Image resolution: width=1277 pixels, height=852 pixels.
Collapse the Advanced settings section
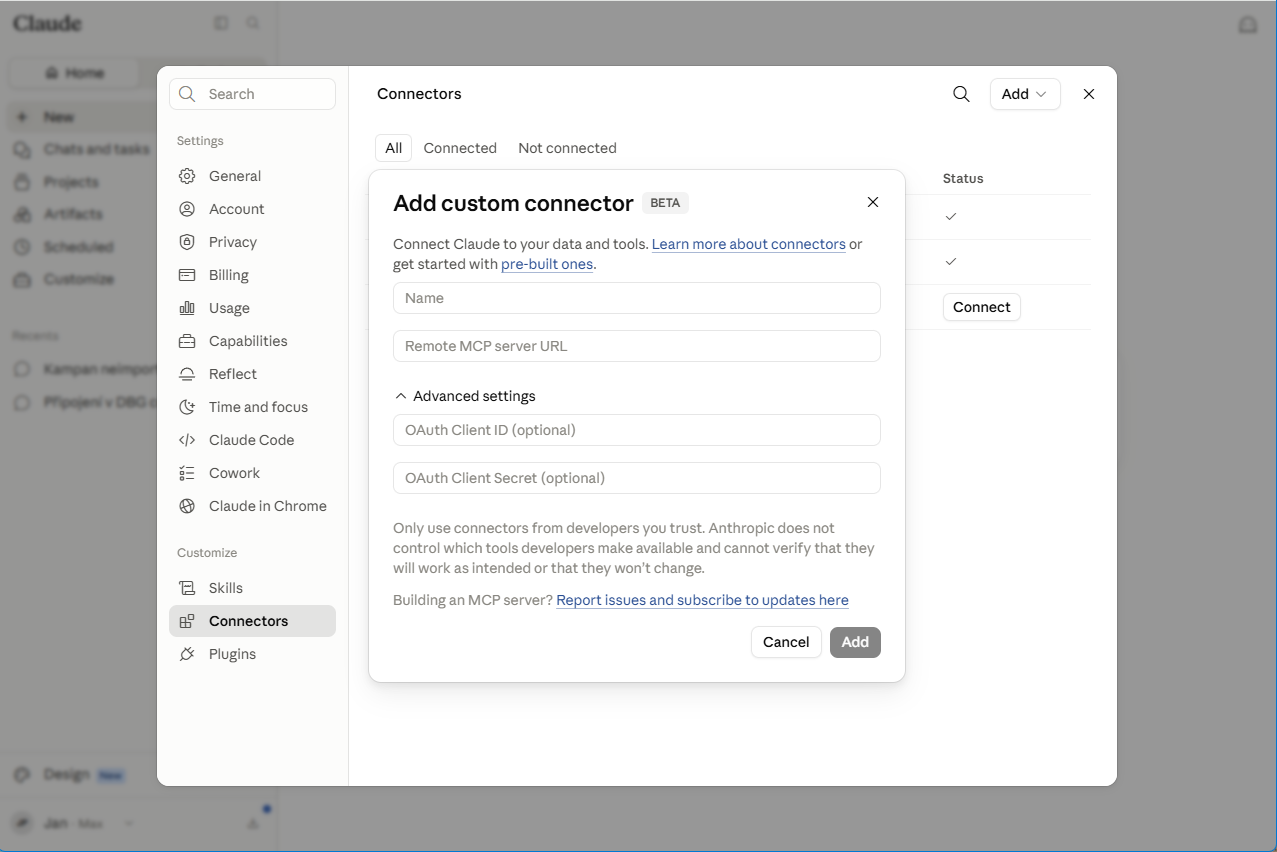[465, 396]
